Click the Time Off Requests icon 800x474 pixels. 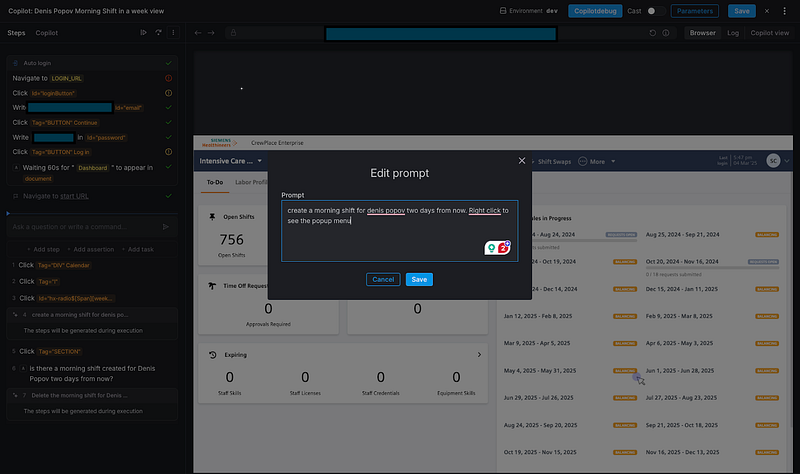(x=212, y=286)
